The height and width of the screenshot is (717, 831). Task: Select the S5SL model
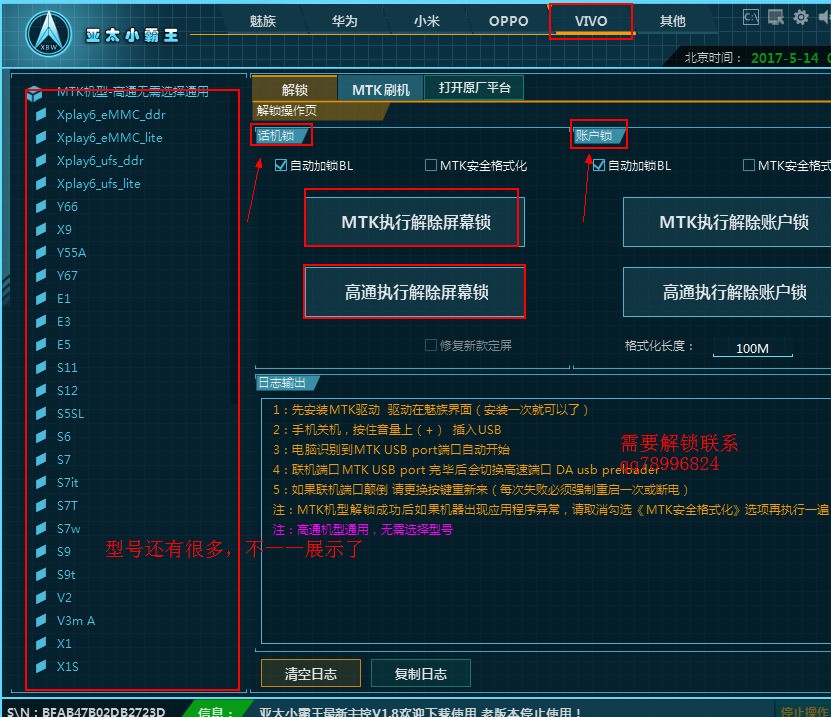pyautogui.click(x=70, y=413)
